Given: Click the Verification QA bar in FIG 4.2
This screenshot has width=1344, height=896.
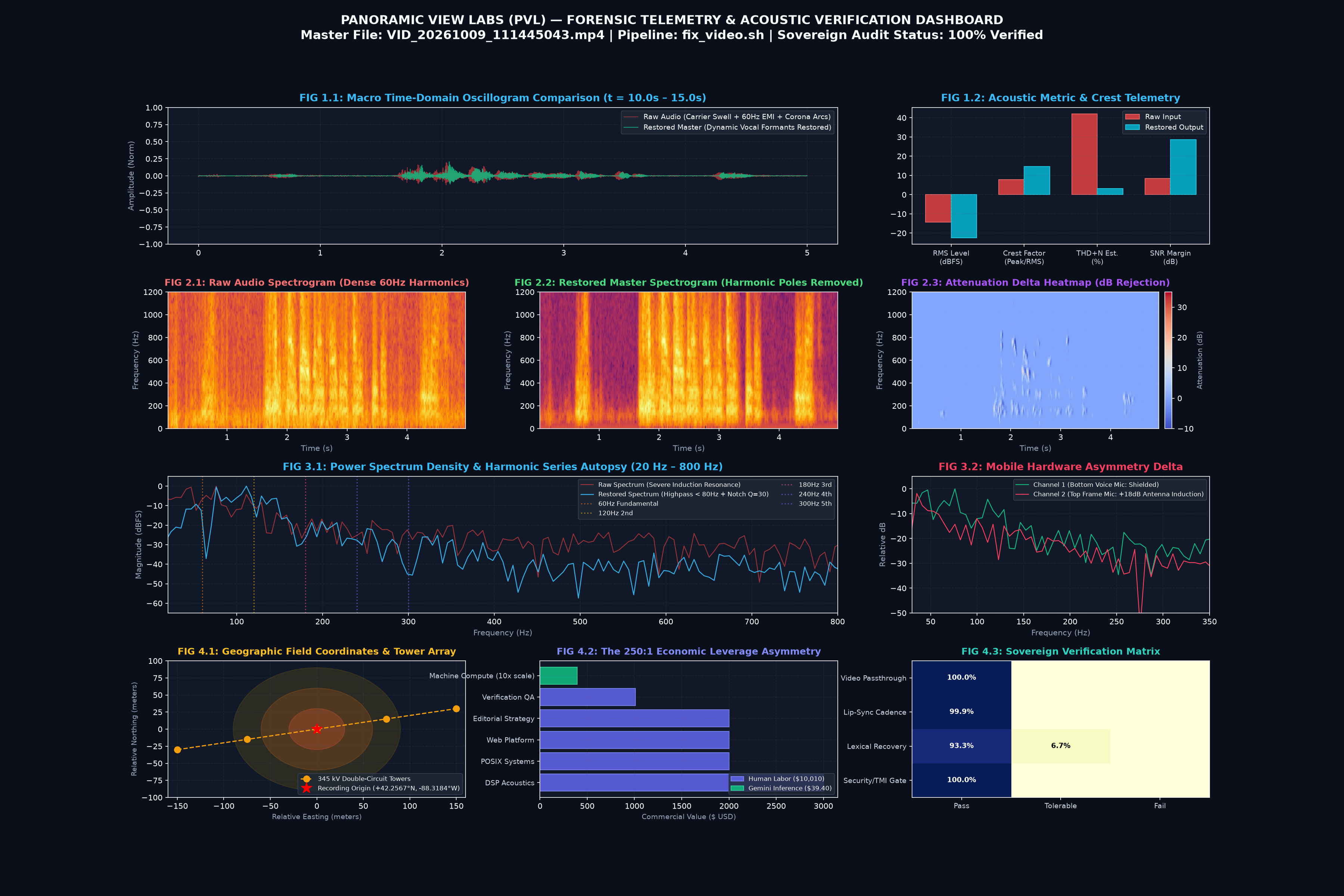Looking at the screenshot, I should (587, 697).
